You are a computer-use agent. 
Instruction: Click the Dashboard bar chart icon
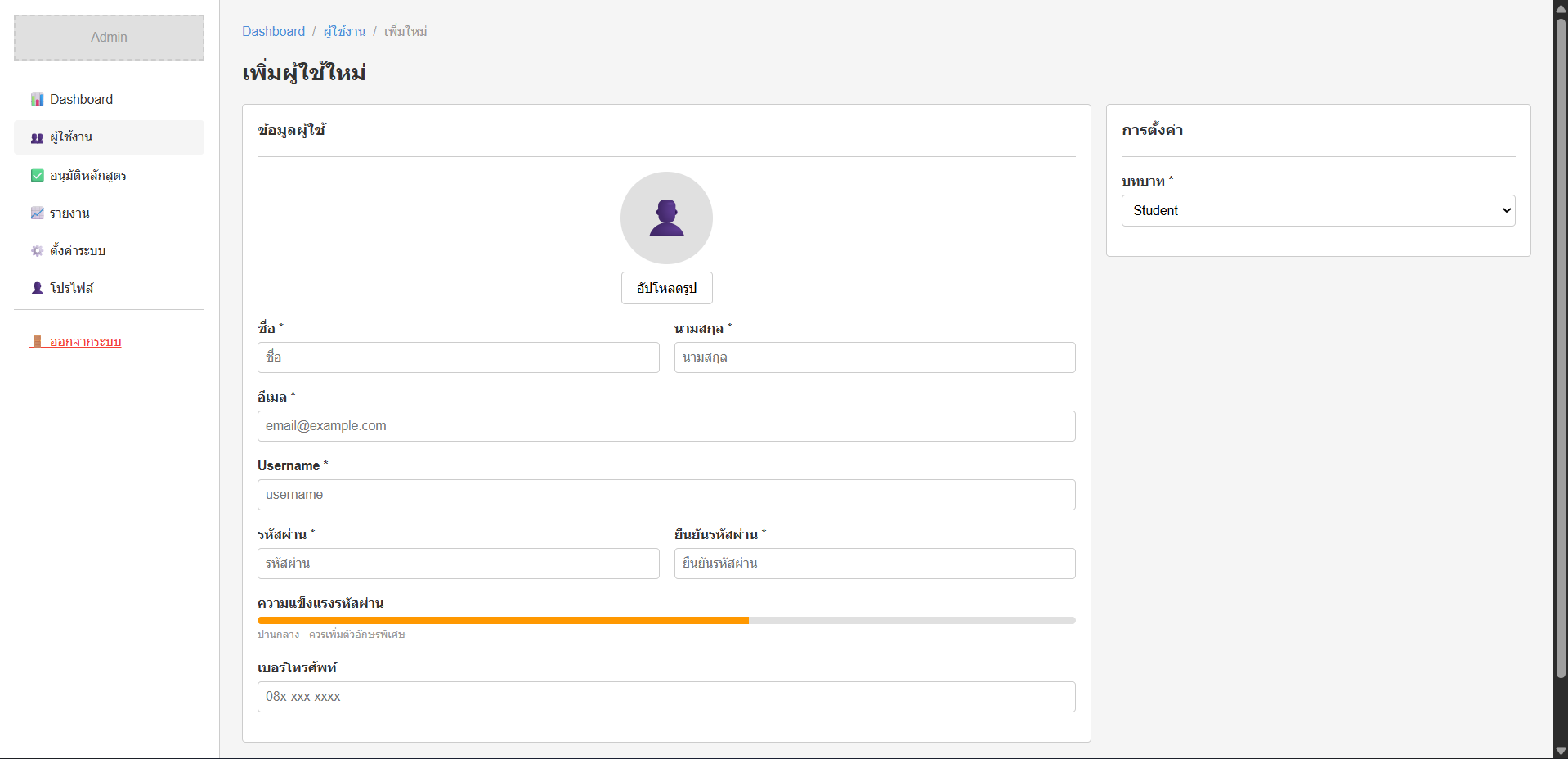[x=37, y=100]
